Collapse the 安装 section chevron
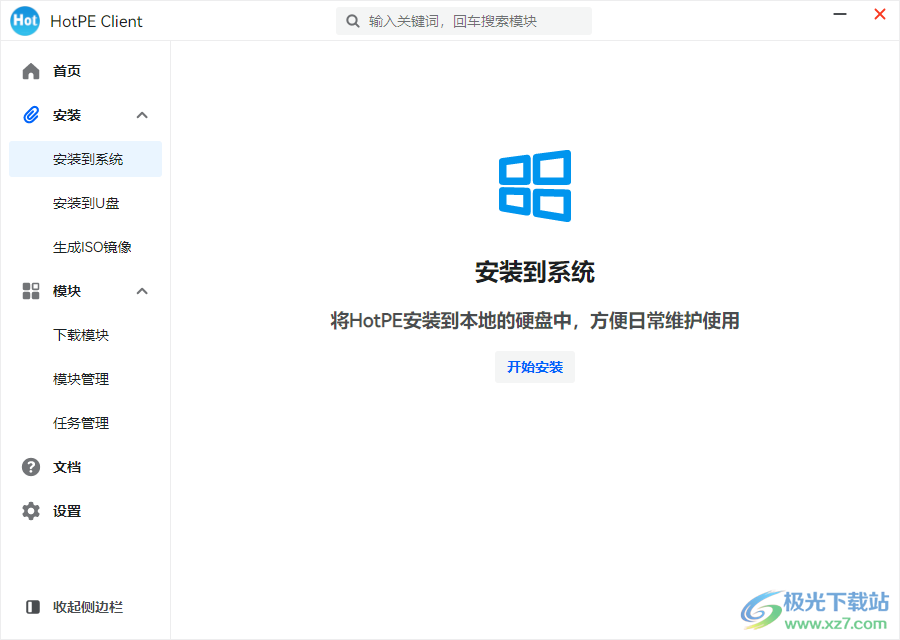The width and height of the screenshot is (900, 640). (x=142, y=115)
